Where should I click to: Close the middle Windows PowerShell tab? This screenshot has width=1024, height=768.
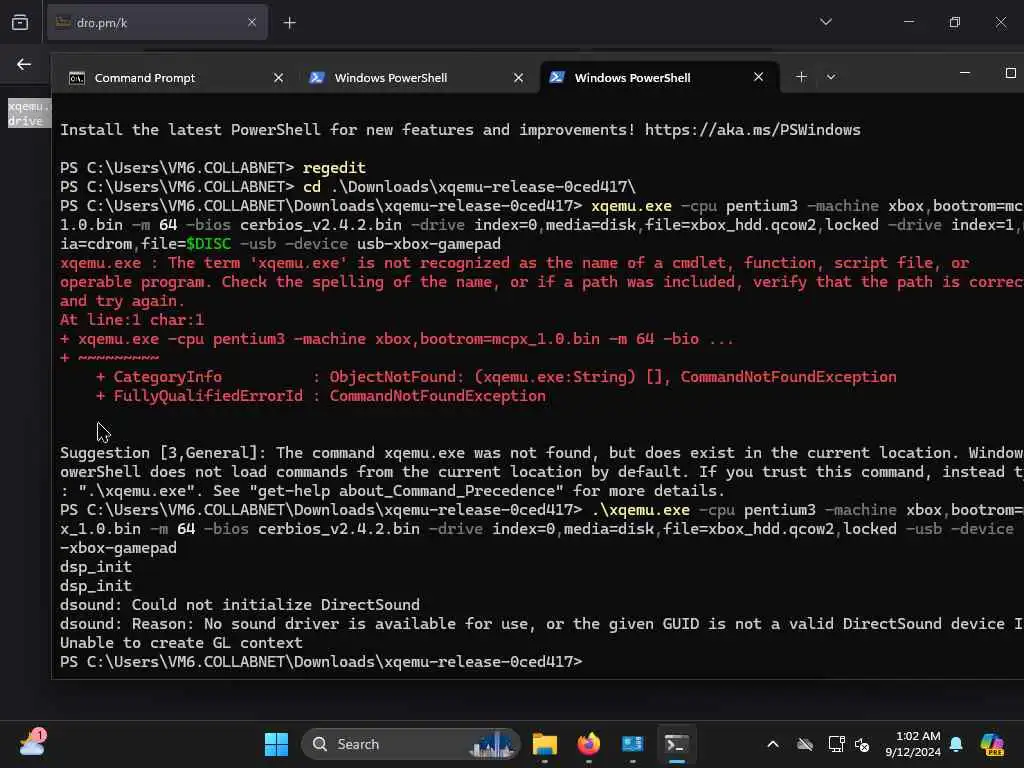pos(519,78)
